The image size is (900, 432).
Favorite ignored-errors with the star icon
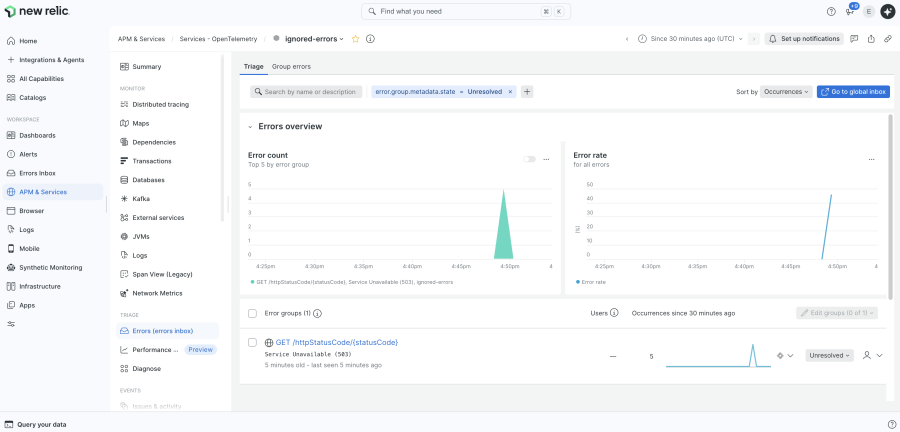pos(355,39)
